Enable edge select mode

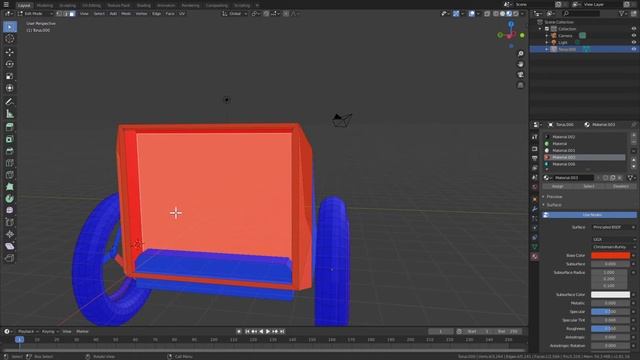[65, 13]
